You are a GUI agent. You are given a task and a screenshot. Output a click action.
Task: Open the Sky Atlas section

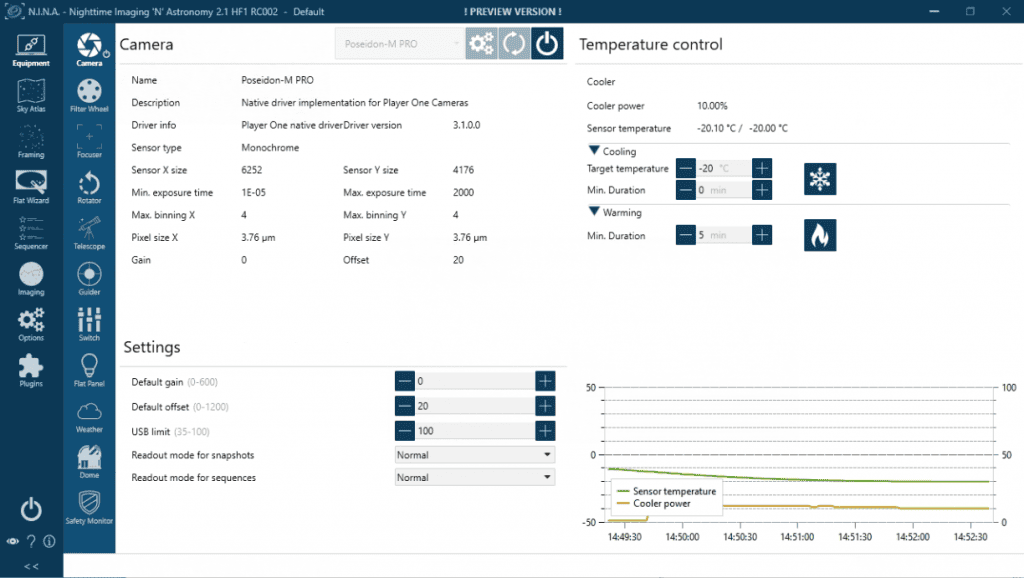click(x=31, y=95)
